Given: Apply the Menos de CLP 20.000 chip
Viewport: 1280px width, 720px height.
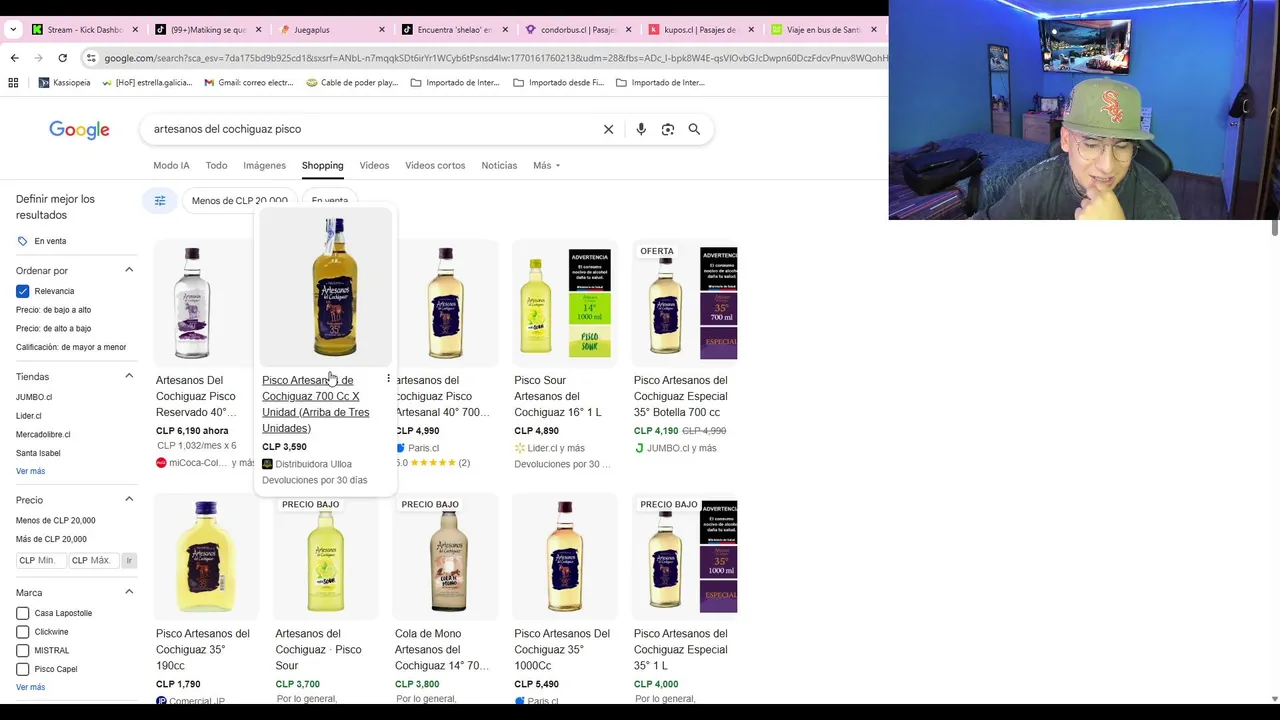Looking at the screenshot, I should pos(239,201).
